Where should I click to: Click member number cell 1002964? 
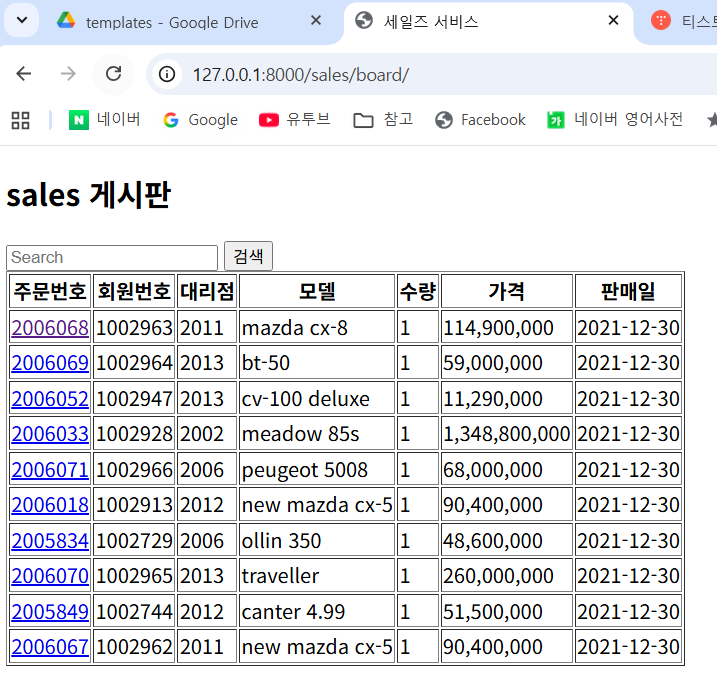pos(134,363)
